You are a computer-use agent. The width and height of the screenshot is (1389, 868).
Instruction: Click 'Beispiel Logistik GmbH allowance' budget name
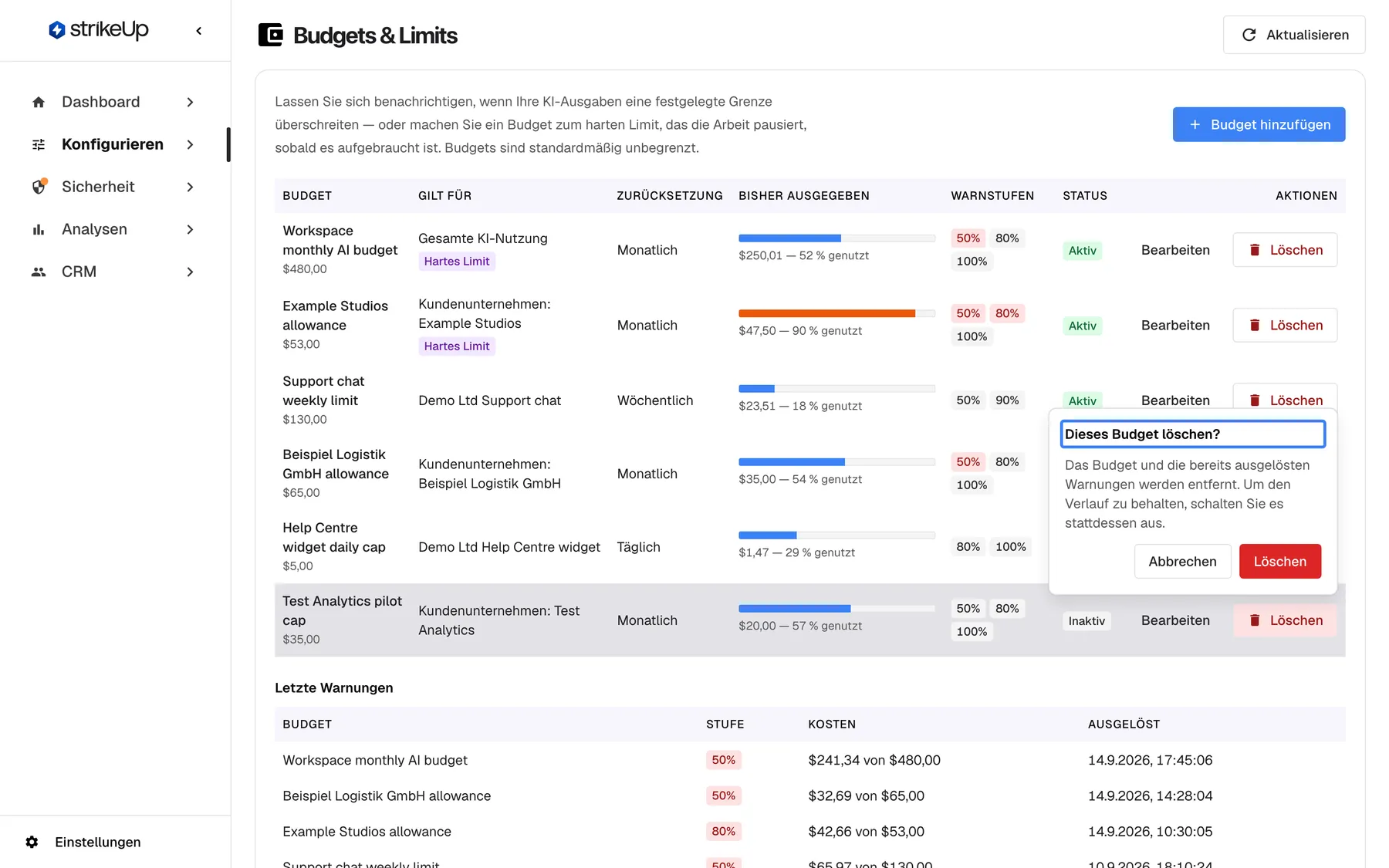point(336,464)
